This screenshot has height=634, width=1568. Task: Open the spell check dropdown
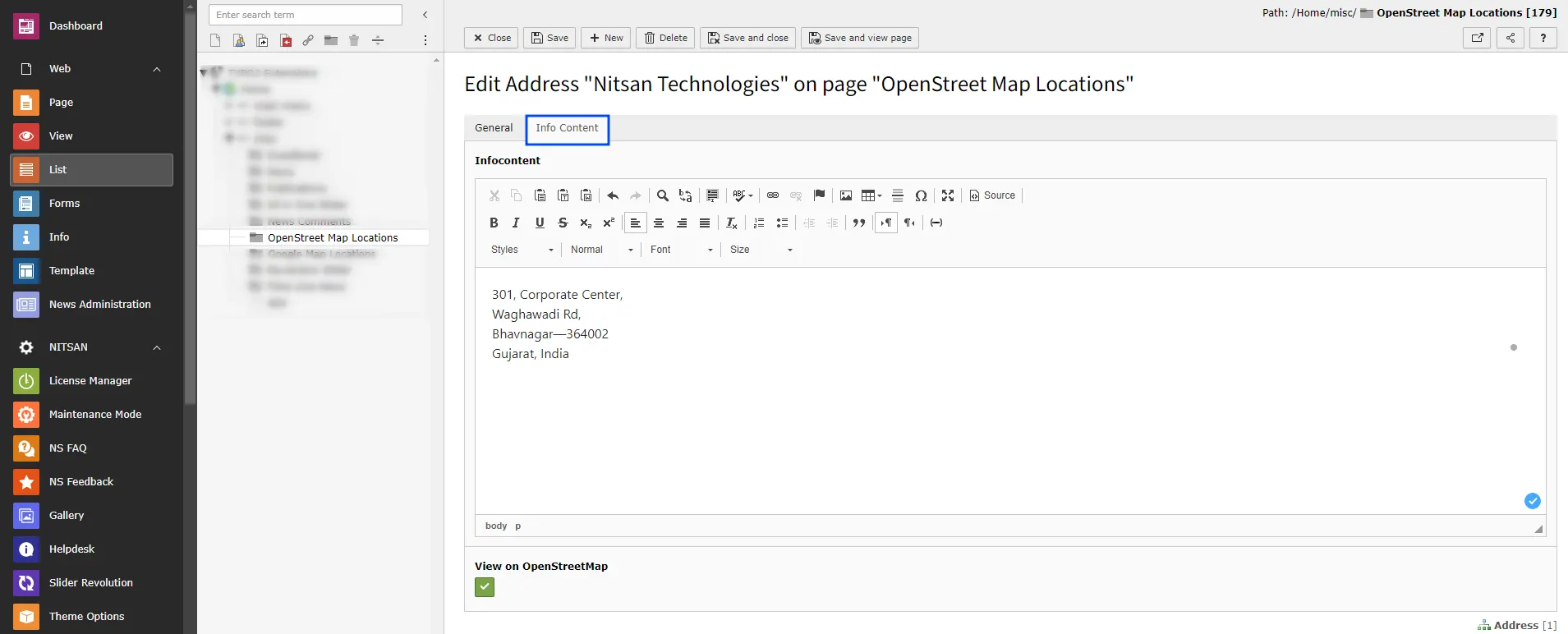[x=743, y=195]
